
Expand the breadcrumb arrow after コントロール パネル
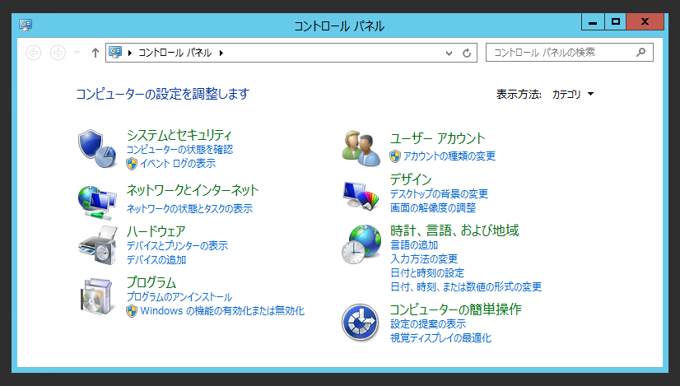coord(221,53)
